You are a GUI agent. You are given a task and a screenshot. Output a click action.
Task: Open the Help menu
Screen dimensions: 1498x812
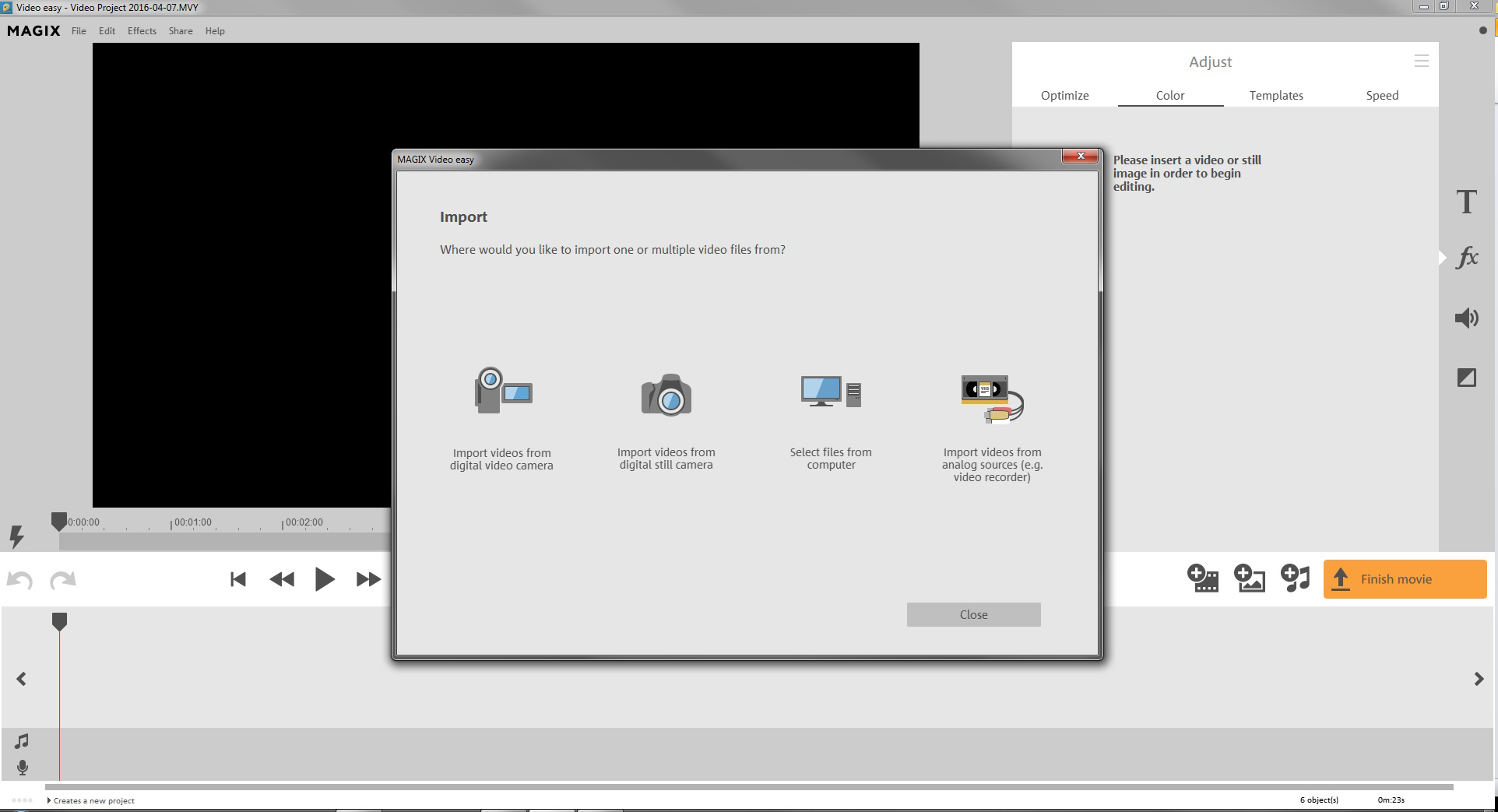pyautogui.click(x=215, y=31)
